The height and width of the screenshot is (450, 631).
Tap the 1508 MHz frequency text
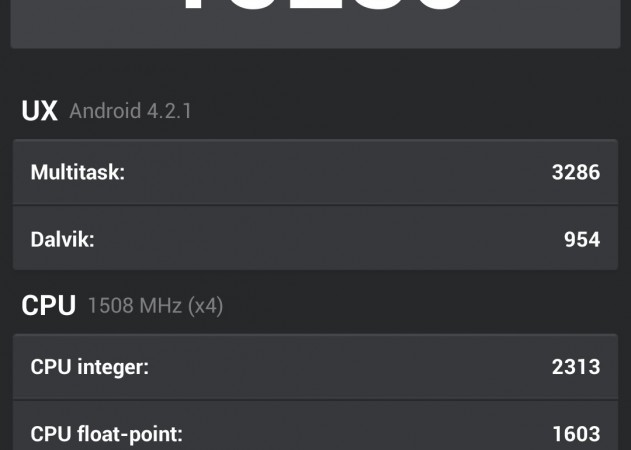(x=134, y=306)
